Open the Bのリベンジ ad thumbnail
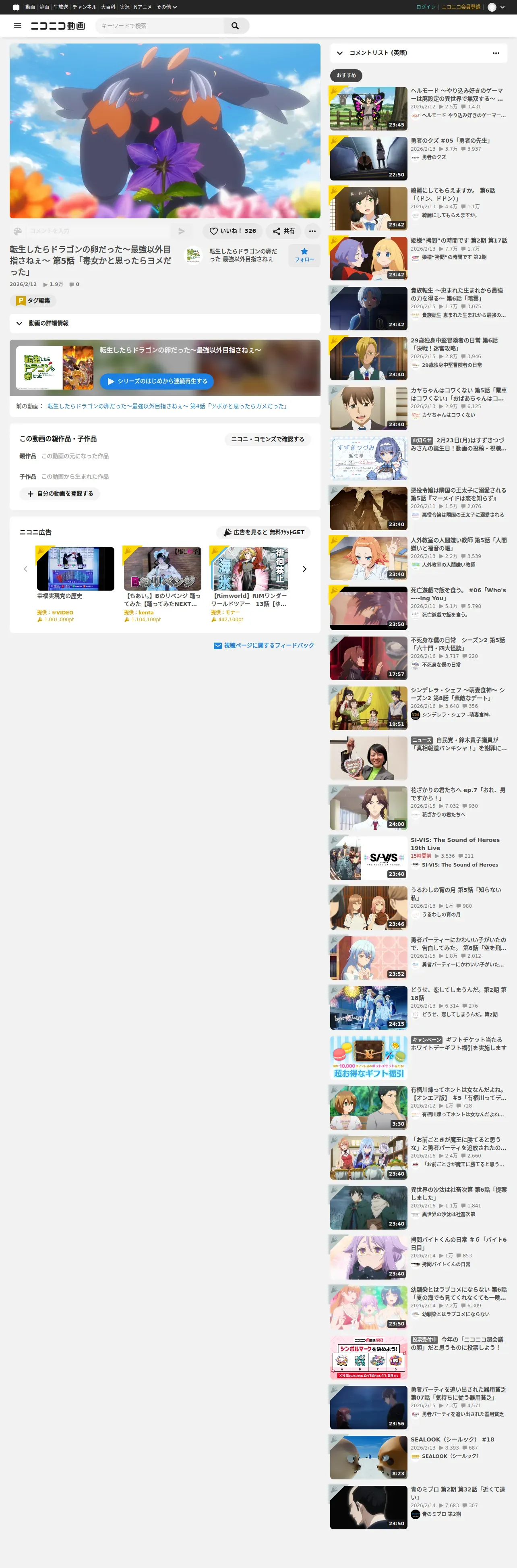Screen dimensions: 517x1568 [162, 568]
